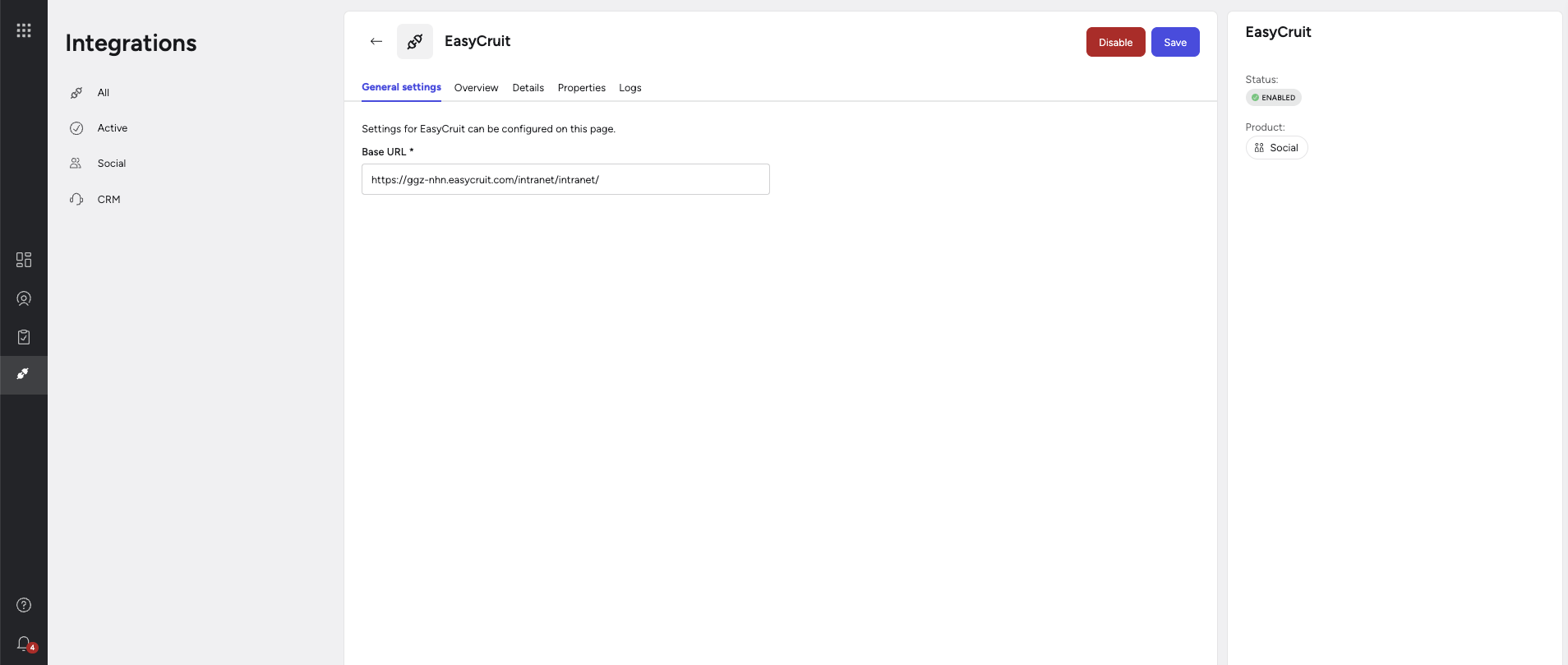Go back using the left arrow
Image resolution: width=1568 pixels, height=665 pixels.
(376, 41)
